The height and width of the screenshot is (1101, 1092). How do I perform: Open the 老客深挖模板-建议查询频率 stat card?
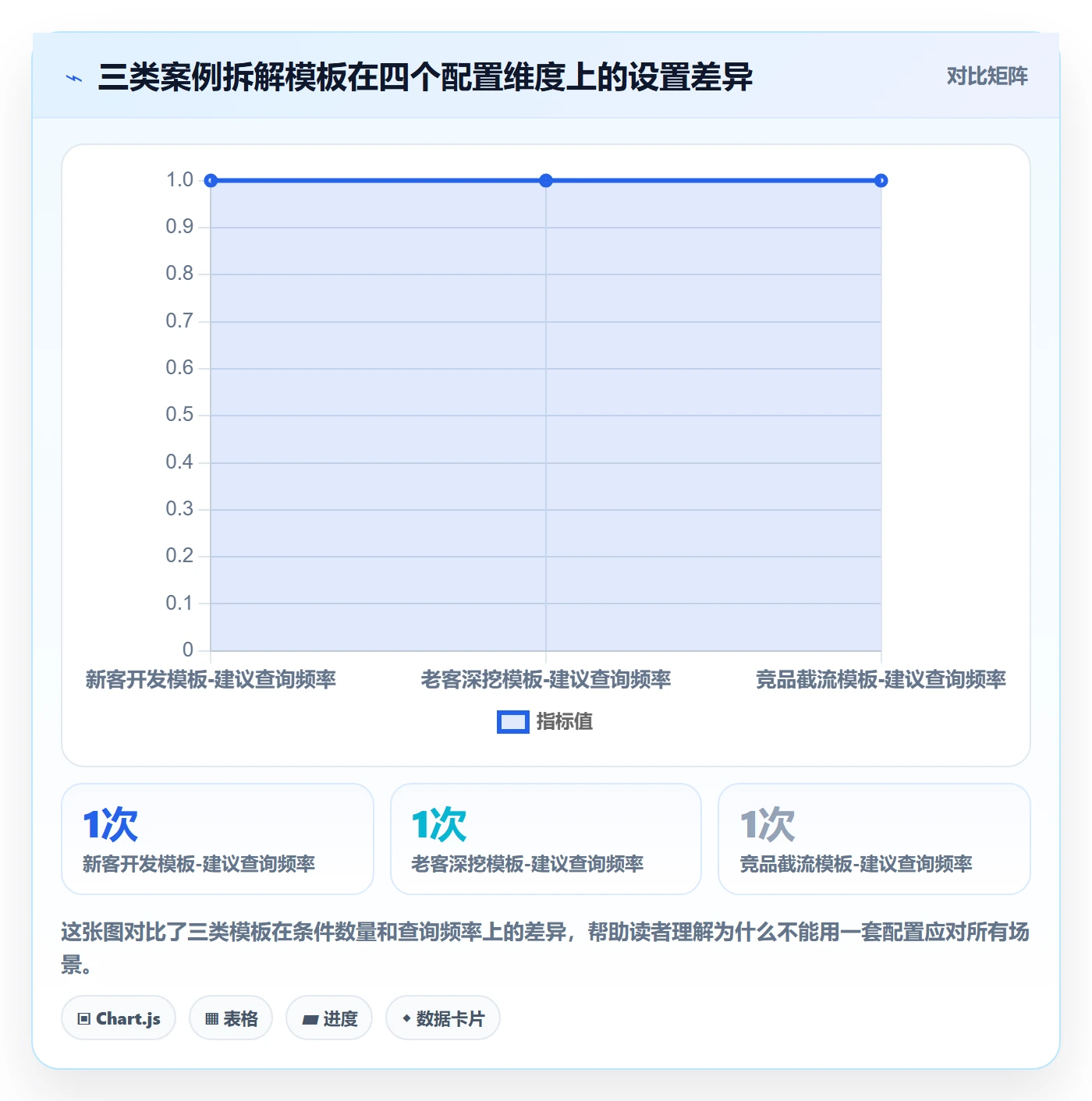click(546, 839)
